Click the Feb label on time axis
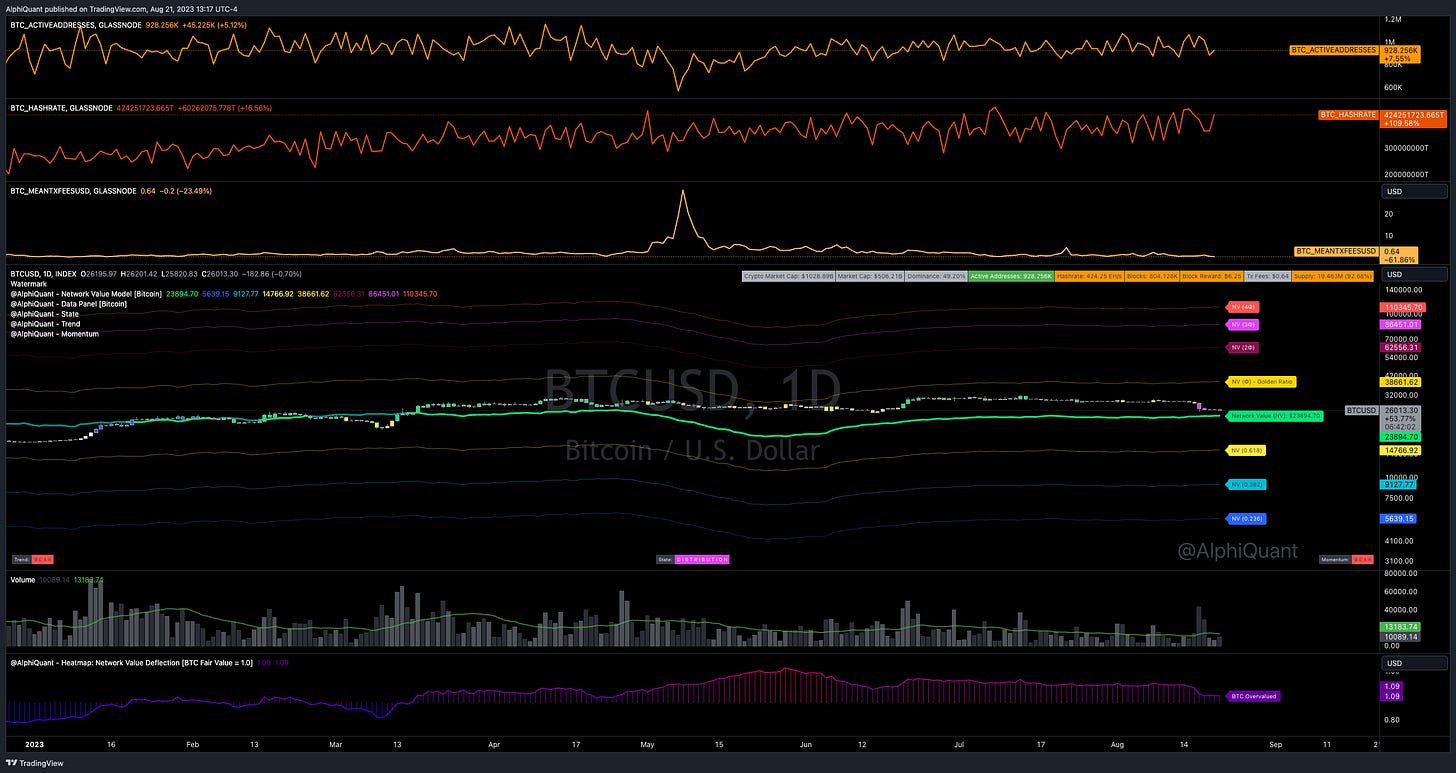 pos(193,744)
